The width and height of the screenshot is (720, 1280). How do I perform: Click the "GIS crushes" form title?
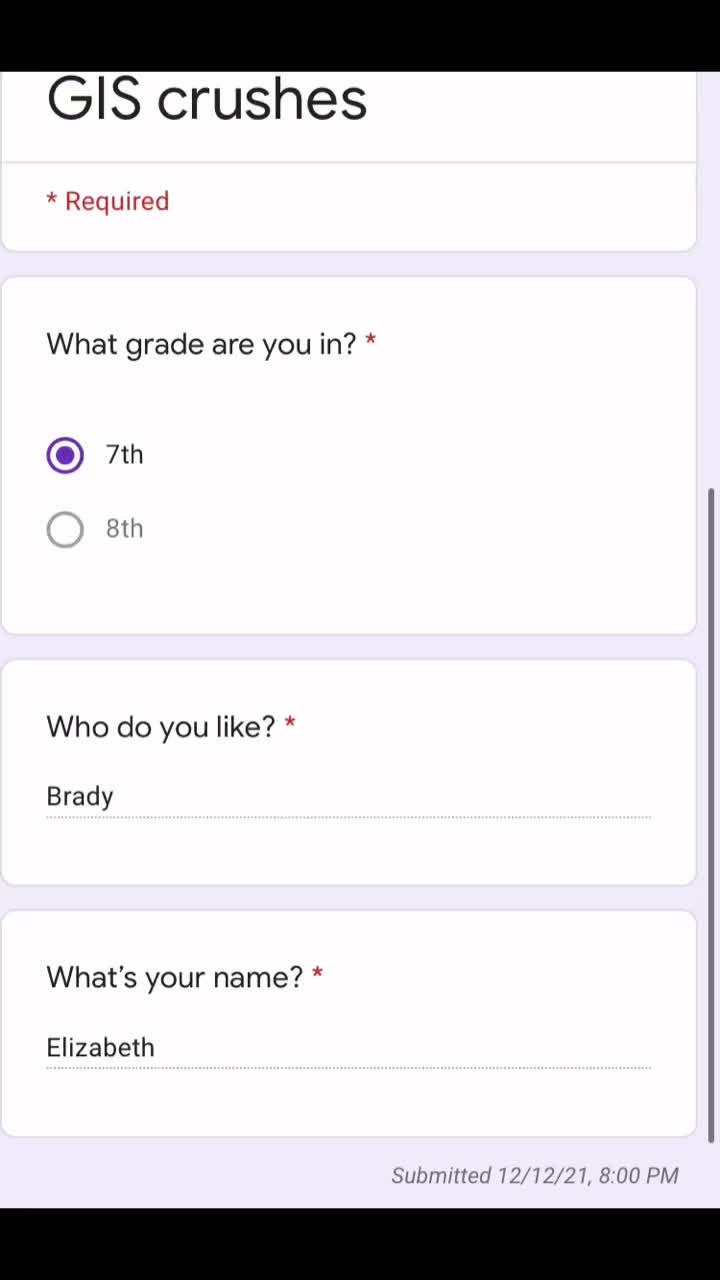pos(207,99)
